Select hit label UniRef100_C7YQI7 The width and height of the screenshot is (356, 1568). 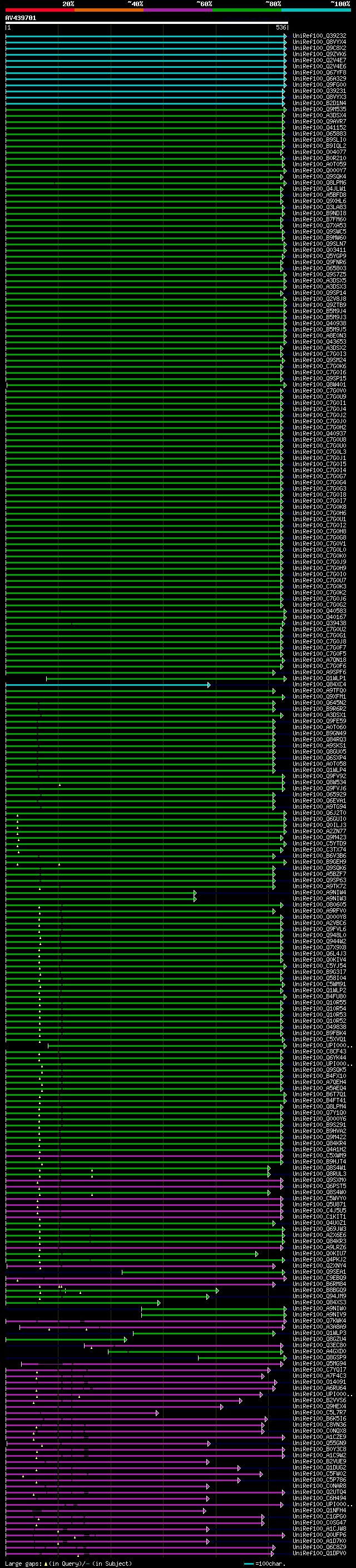point(319,1369)
